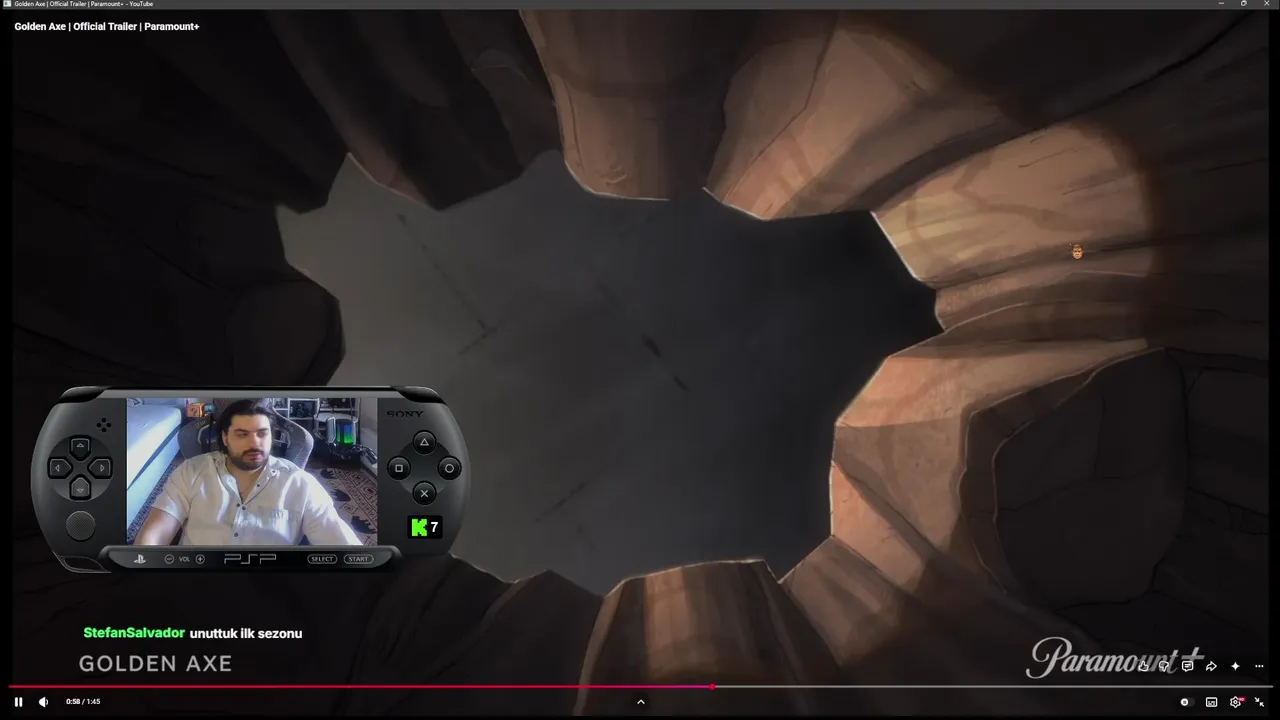The width and height of the screenshot is (1280, 720).
Task: Click the 0:58 / 1:45 time display
Action: pos(83,702)
